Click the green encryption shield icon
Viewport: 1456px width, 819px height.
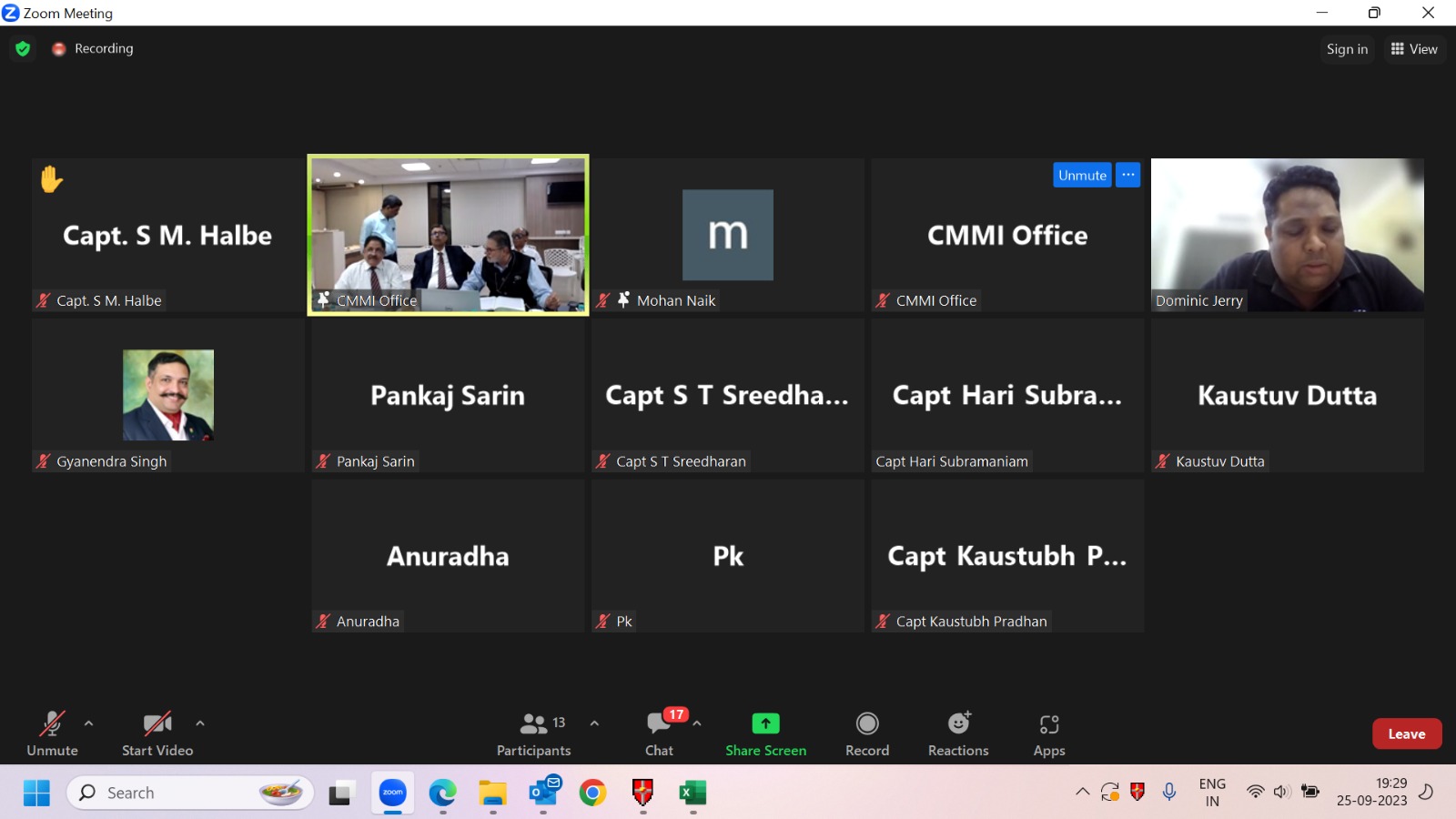point(23,49)
